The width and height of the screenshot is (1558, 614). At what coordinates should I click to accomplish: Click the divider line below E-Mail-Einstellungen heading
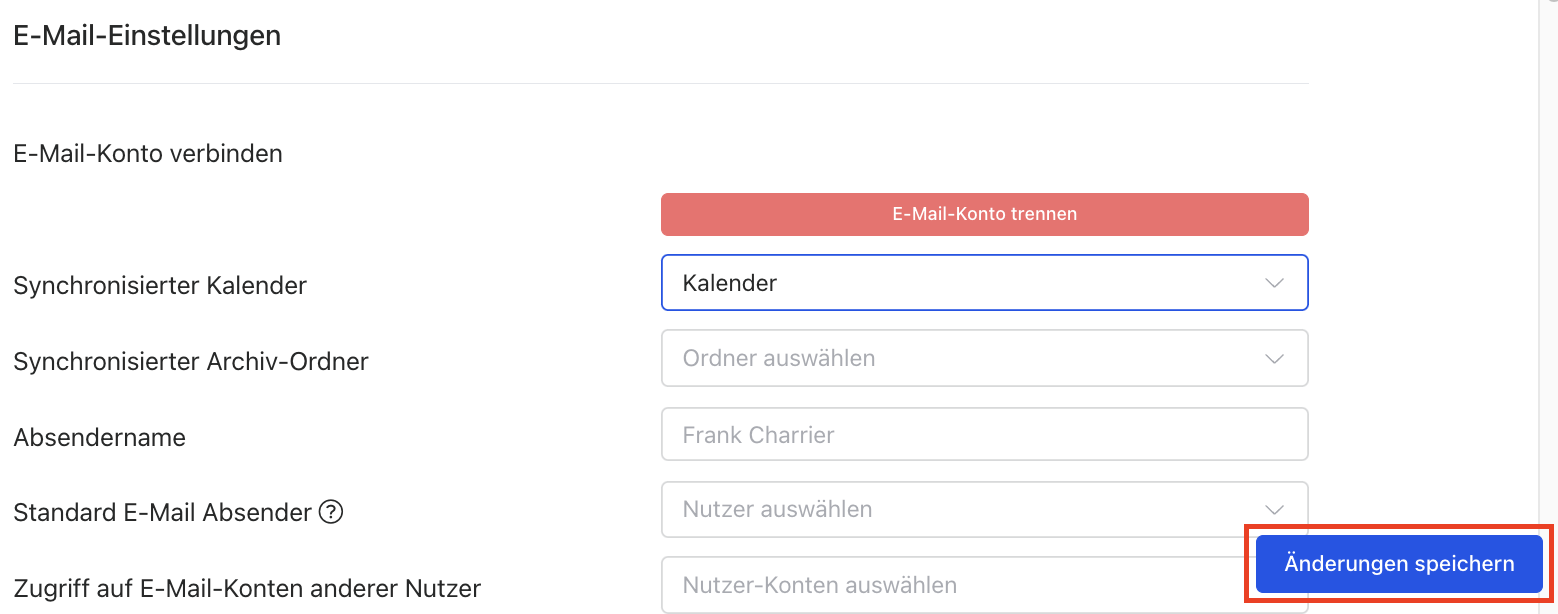pyautogui.click(x=660, y=83)
